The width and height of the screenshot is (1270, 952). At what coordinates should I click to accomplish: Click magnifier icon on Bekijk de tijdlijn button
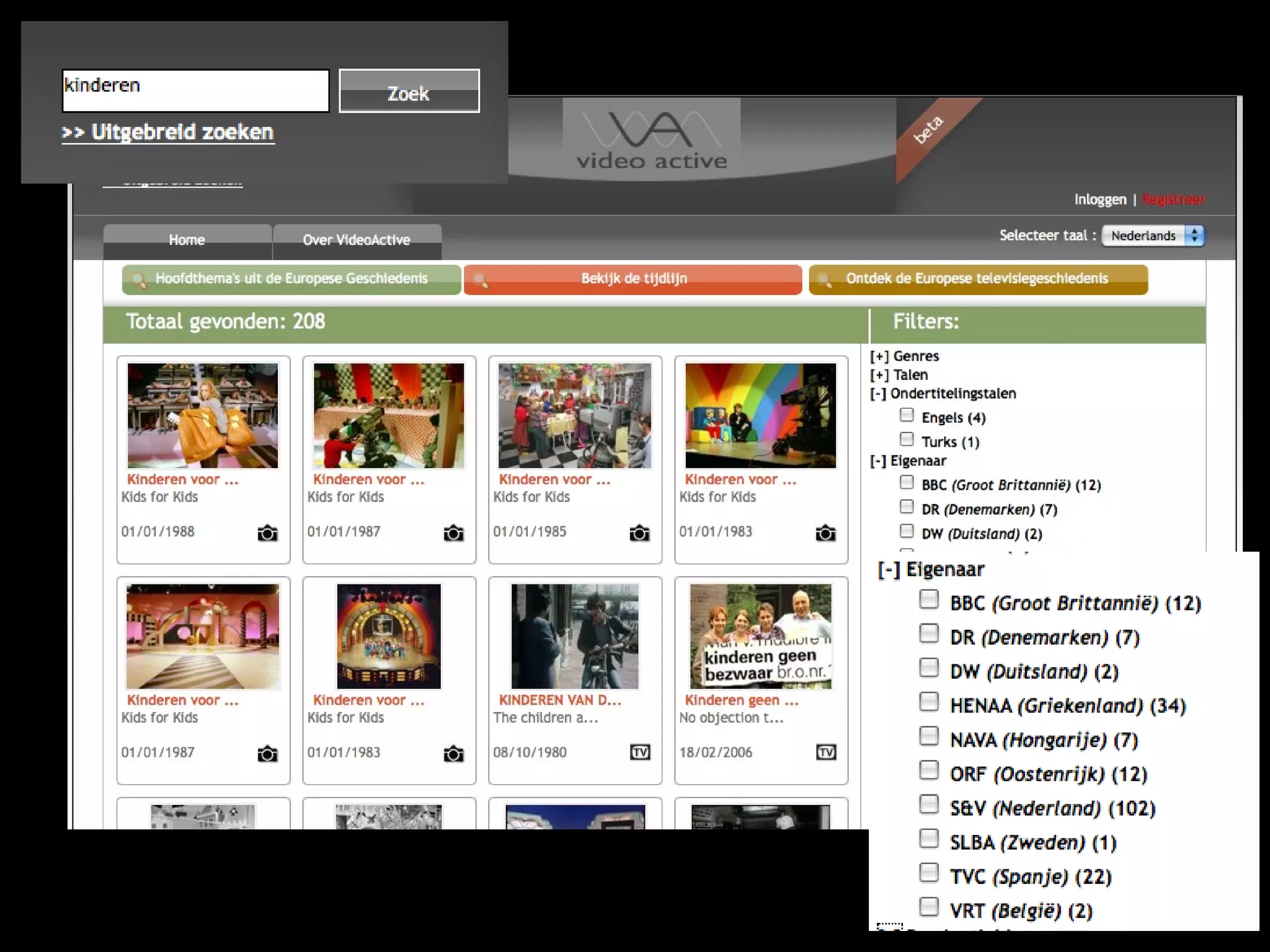coord(480,280)
